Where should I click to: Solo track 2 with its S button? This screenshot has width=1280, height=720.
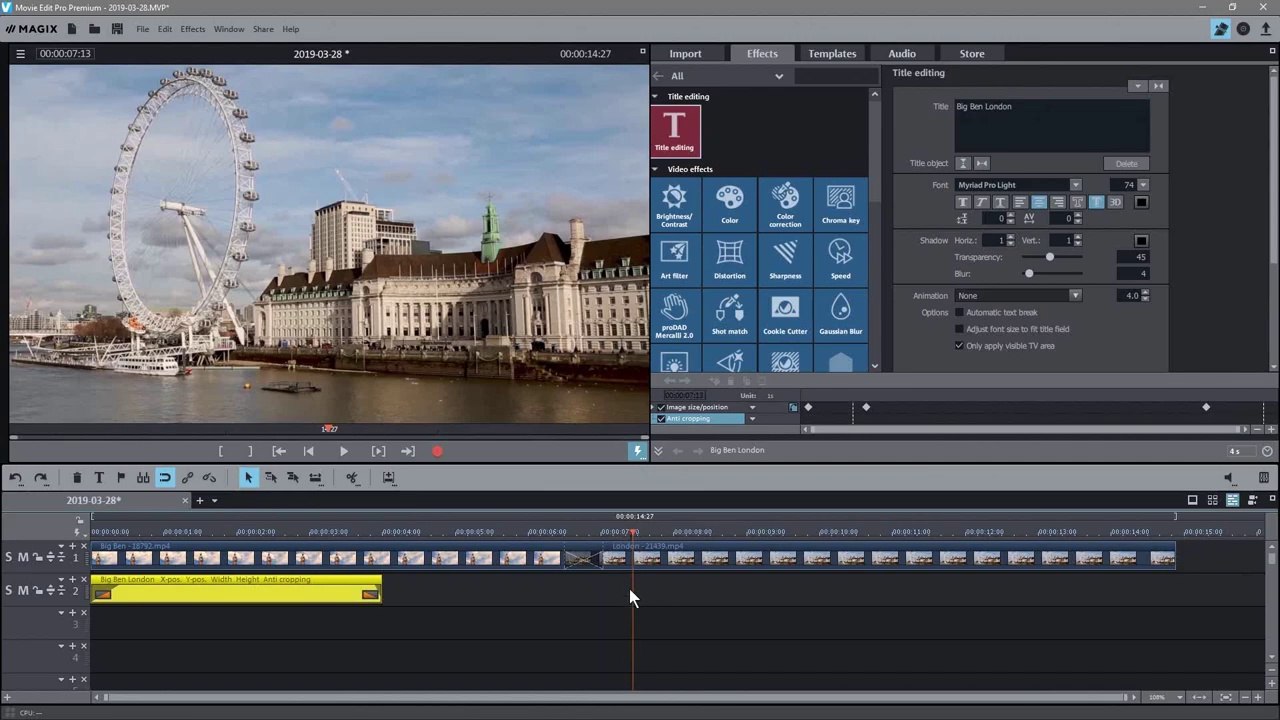(x=9, y=591)
